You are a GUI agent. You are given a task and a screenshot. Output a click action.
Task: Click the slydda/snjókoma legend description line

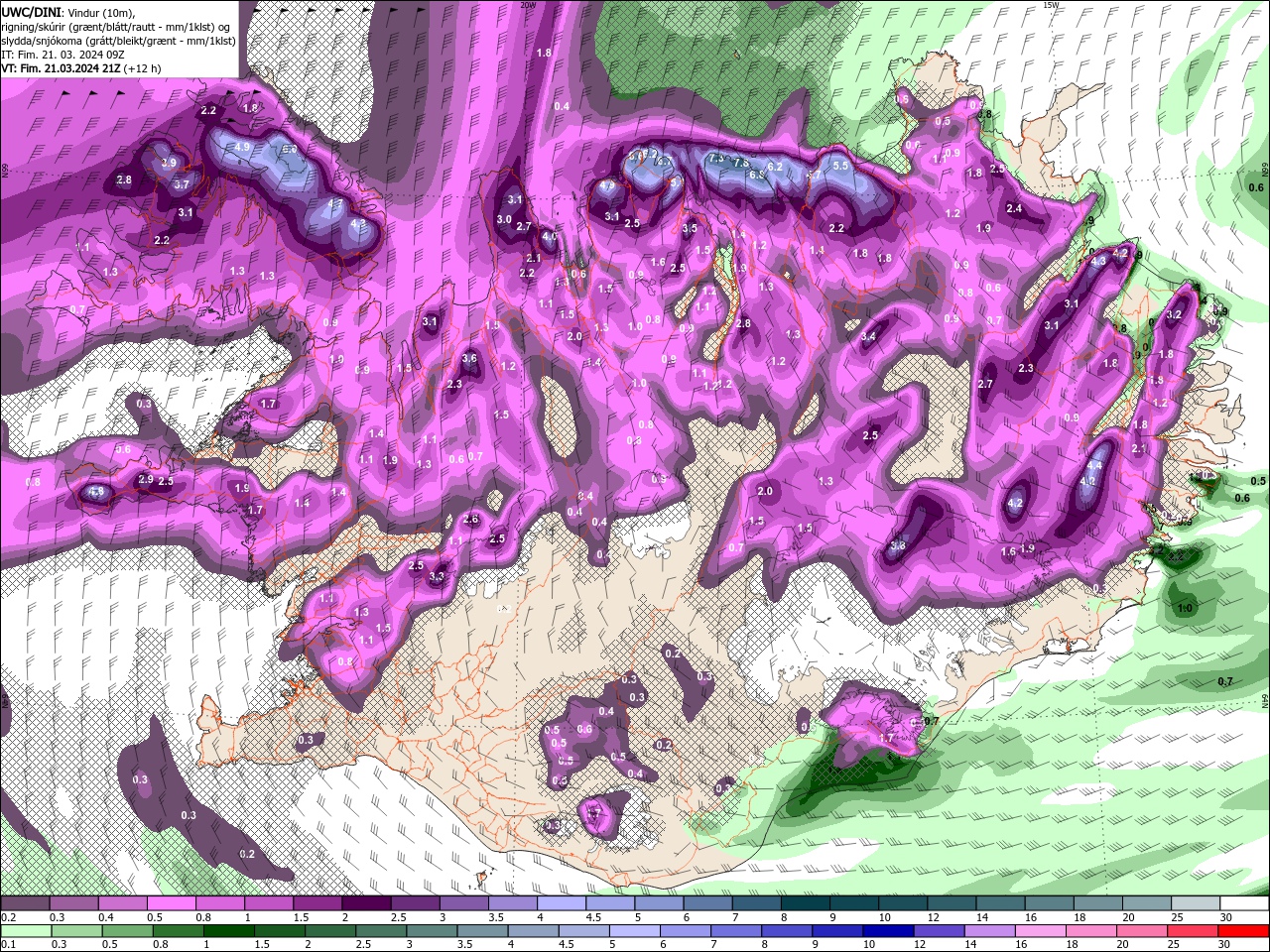pyautogui.click(x=118, y=41)
